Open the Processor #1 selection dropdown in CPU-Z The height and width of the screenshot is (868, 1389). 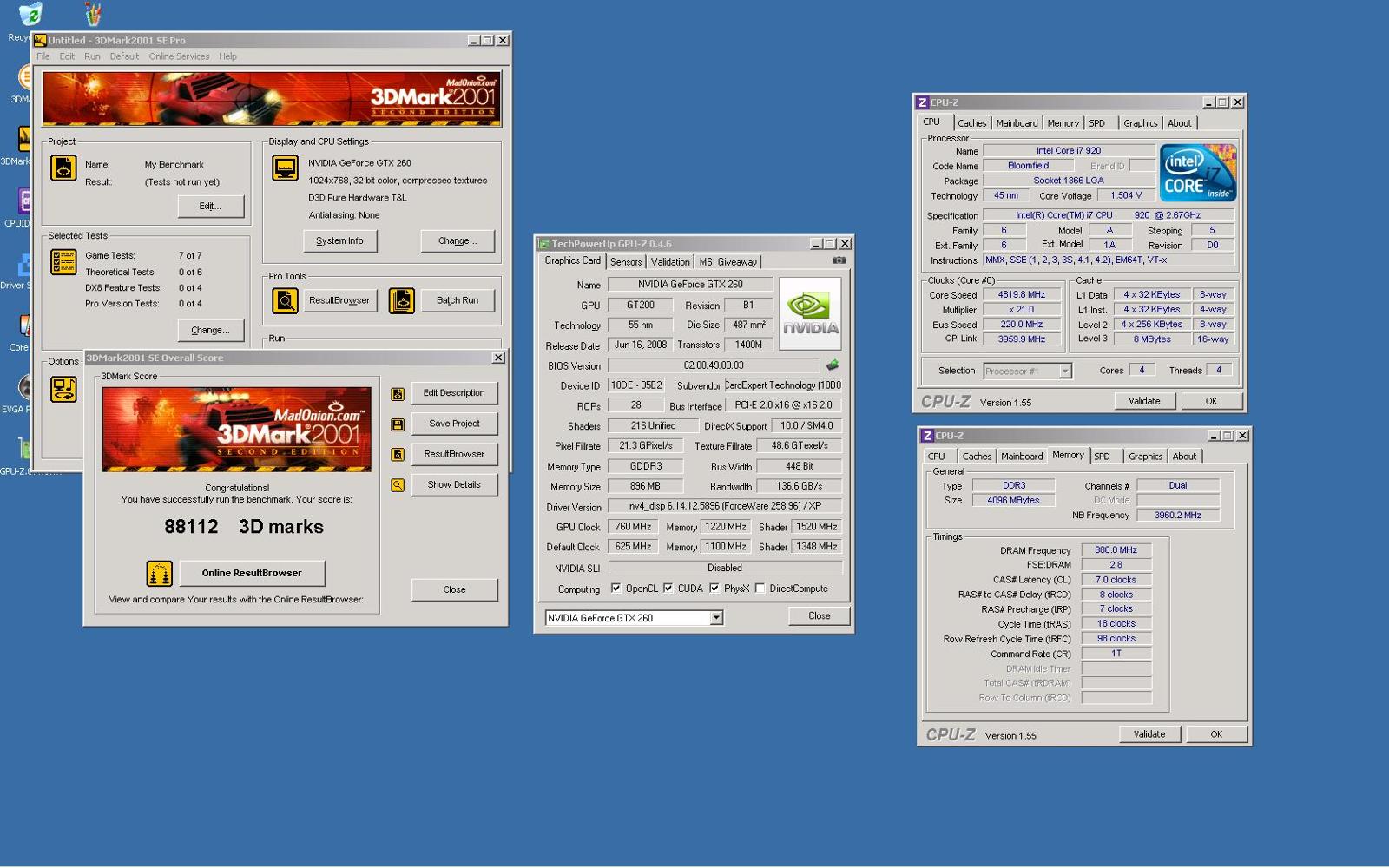click(1065, 372)
